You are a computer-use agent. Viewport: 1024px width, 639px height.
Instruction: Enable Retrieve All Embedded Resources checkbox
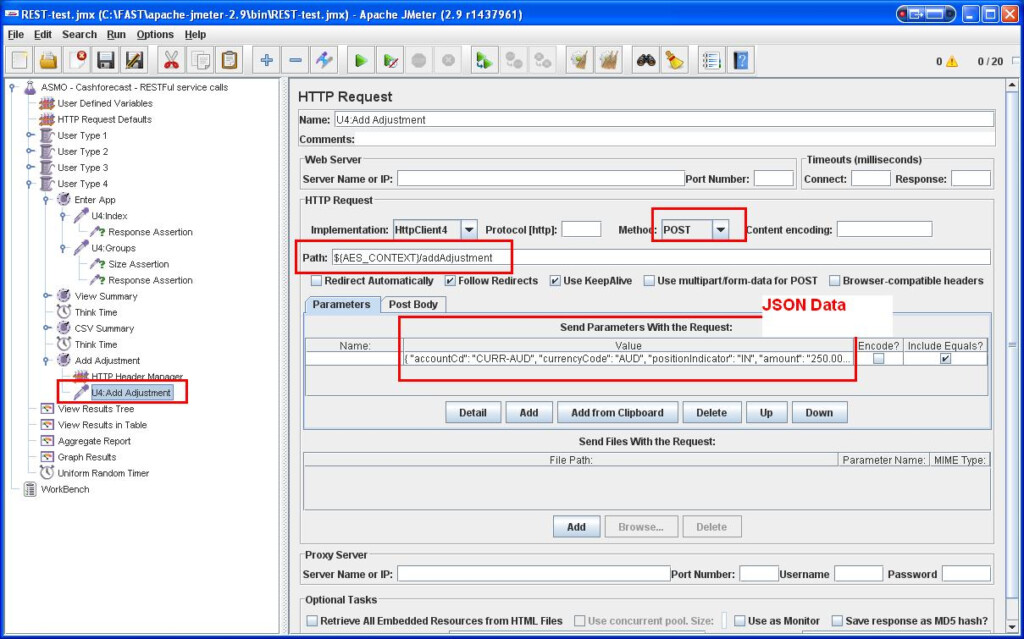click(312, 621)
